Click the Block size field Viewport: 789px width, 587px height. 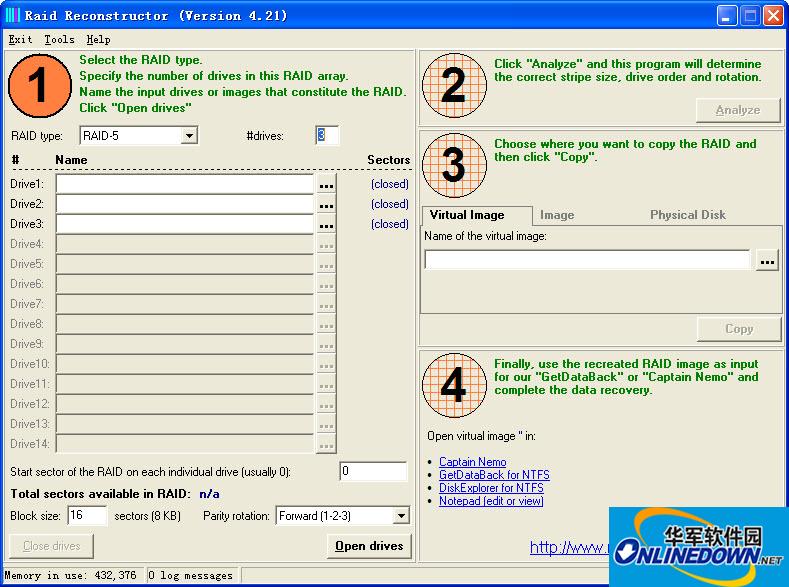click(x=87, y=515)
